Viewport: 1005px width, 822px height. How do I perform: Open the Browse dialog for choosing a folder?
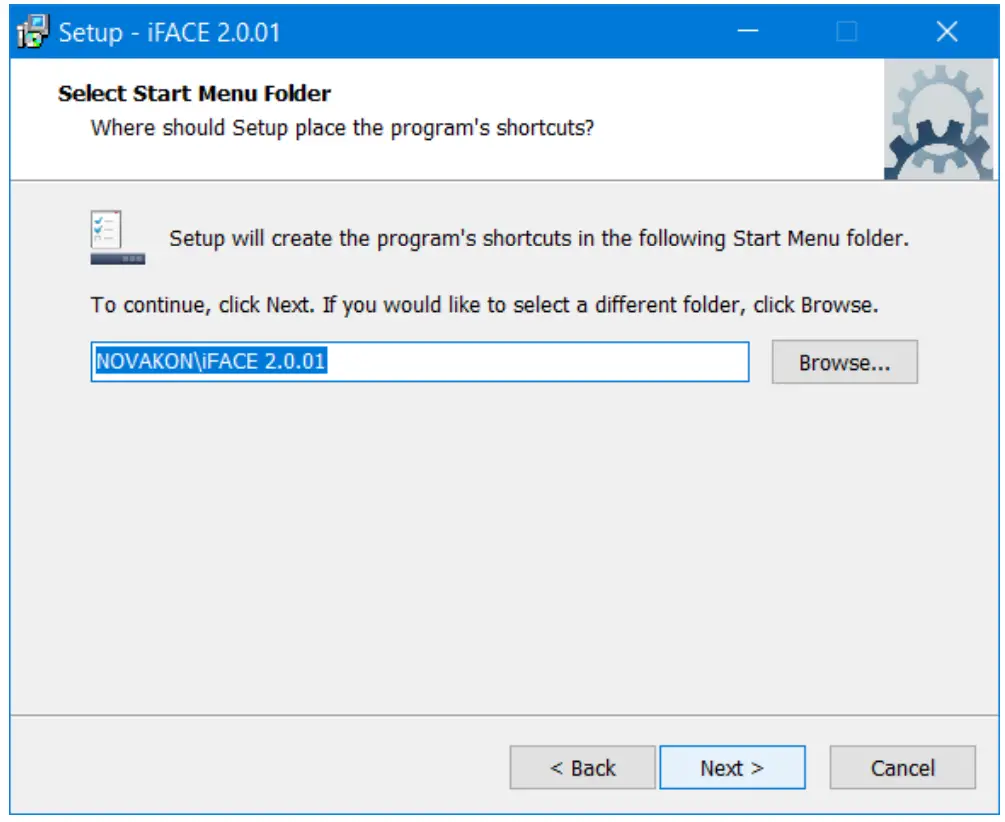coord(847,363)
